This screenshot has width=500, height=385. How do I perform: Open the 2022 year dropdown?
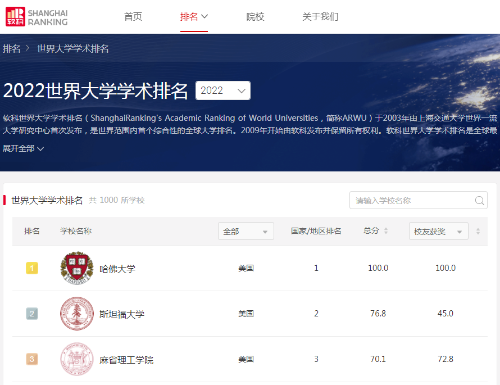223,90
